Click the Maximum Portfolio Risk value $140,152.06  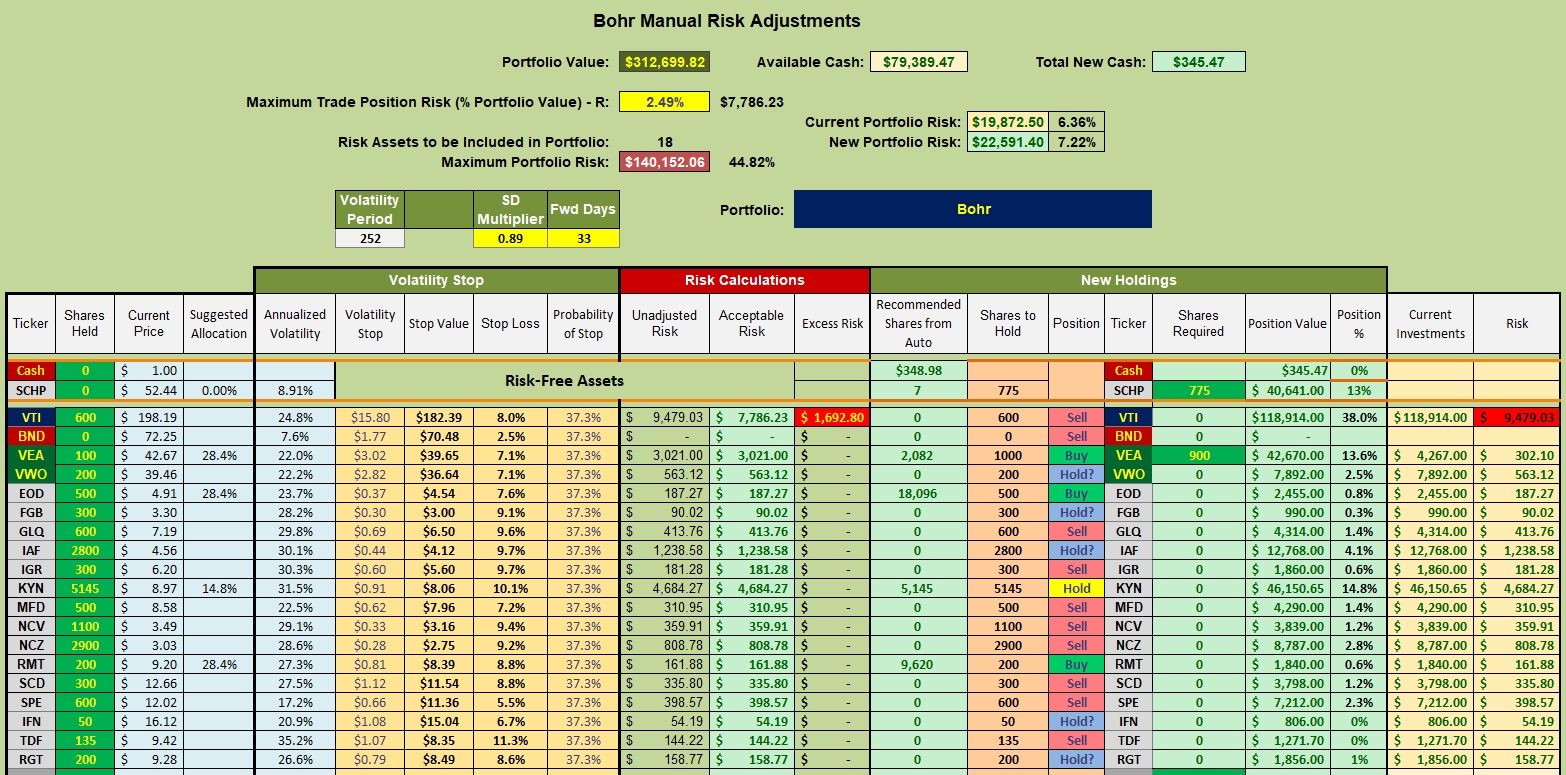(664, 162)
